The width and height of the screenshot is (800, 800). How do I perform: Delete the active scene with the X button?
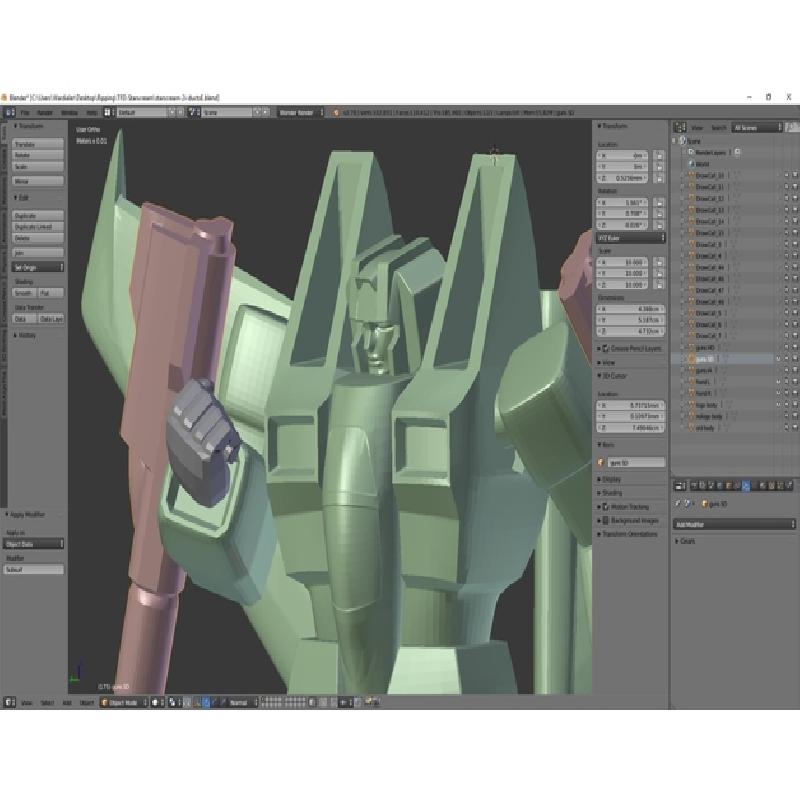[265, 112]
